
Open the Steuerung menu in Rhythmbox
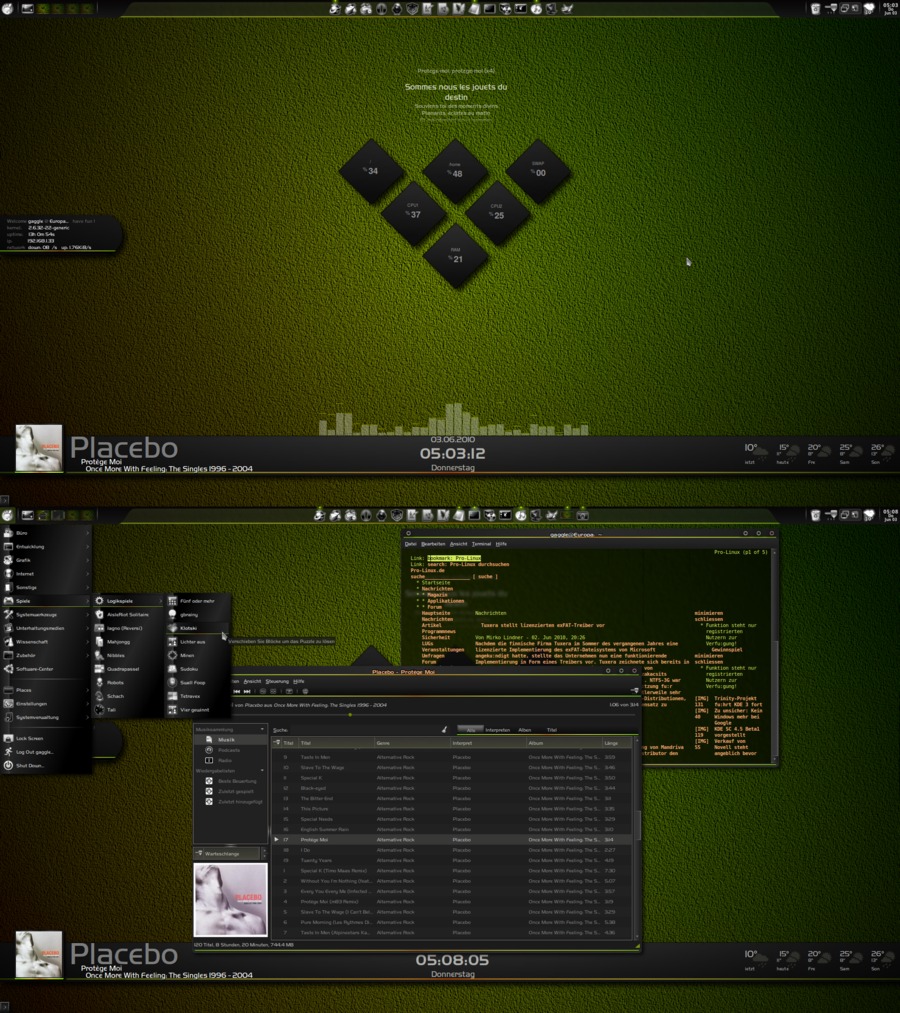tap(277, 681)
